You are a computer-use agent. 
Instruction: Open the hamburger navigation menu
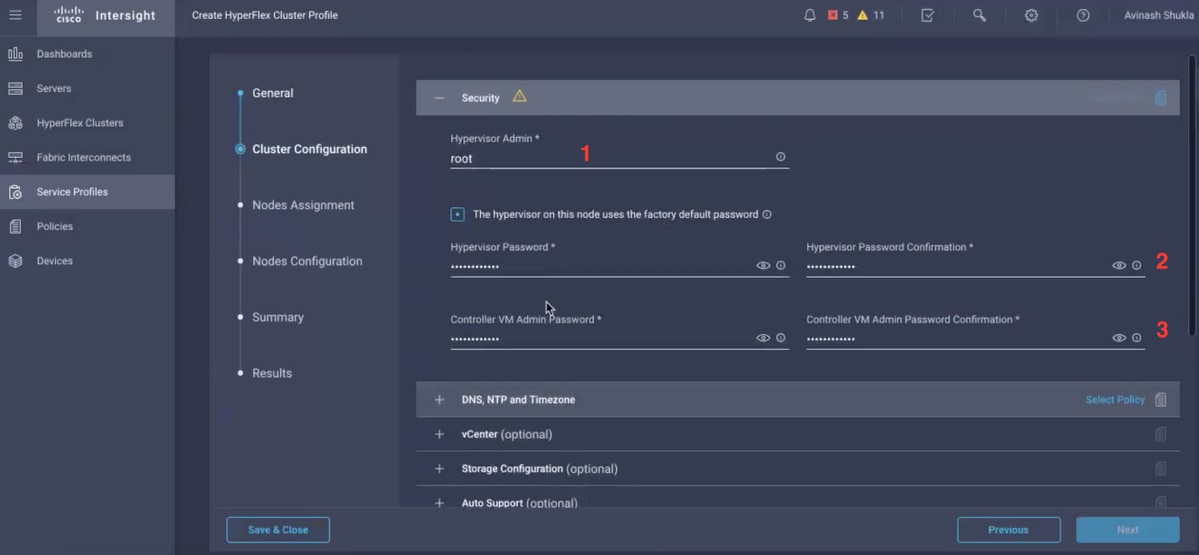coord(15,15)
